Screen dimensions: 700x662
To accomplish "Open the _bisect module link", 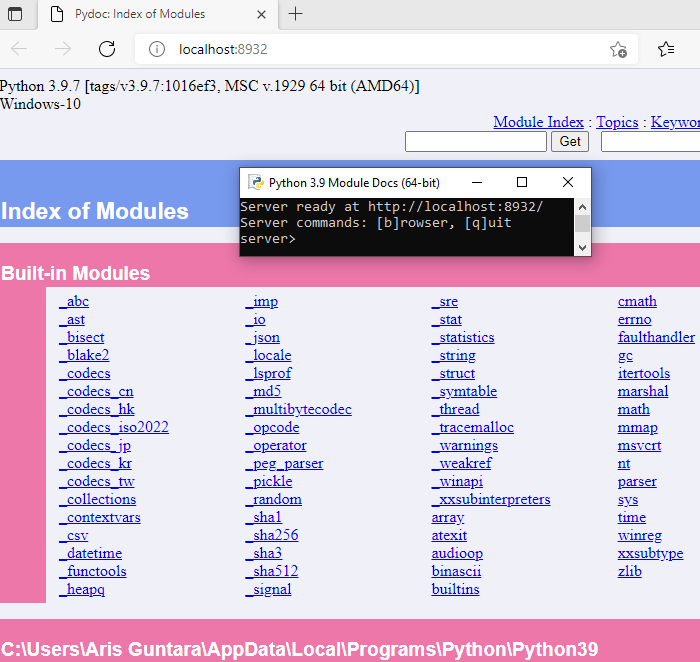I will pos(82,337).
